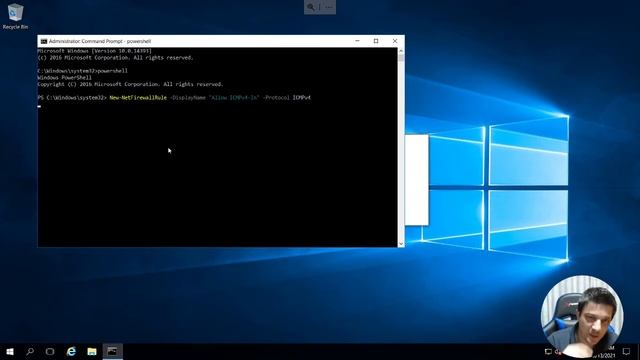This screenshot has width=640, height=360.
Task: Click scrollbar down arrow in Command Prompt
Action: [401, 244]
